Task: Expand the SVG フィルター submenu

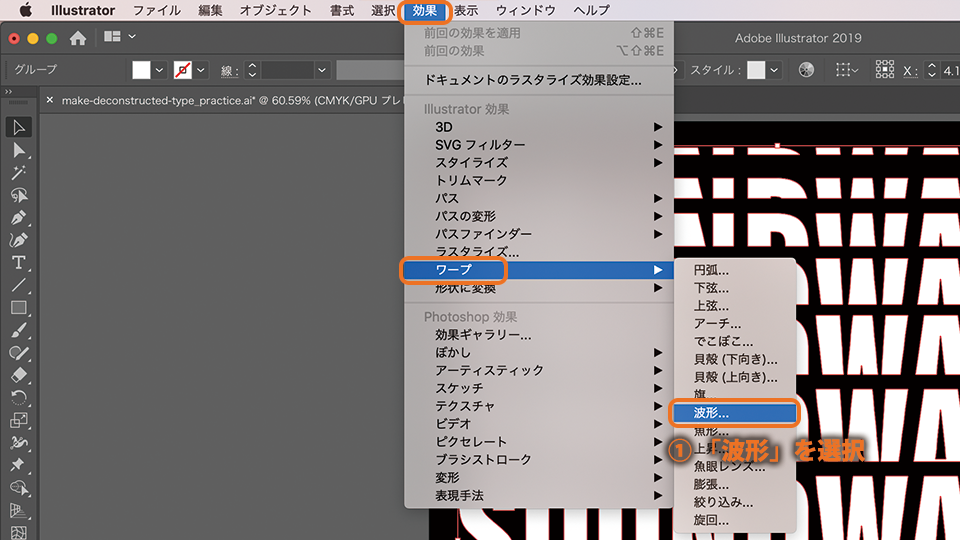Action: [x=658, y=145]
